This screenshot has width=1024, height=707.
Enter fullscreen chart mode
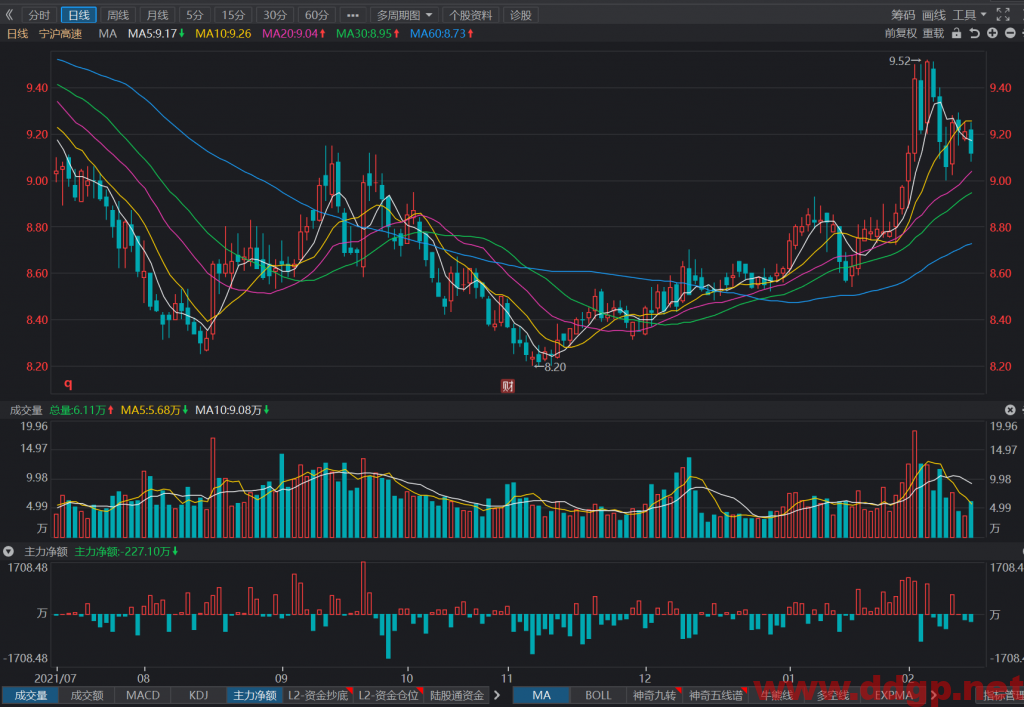pyautogui.click(x=1003, y=14)
